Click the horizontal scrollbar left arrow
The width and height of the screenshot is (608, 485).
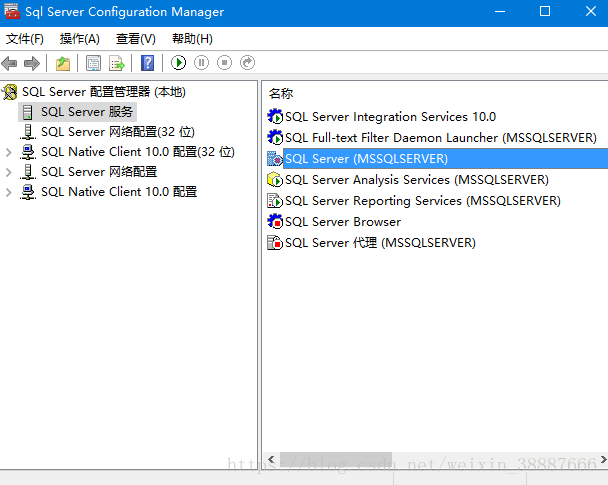point(271,460)
